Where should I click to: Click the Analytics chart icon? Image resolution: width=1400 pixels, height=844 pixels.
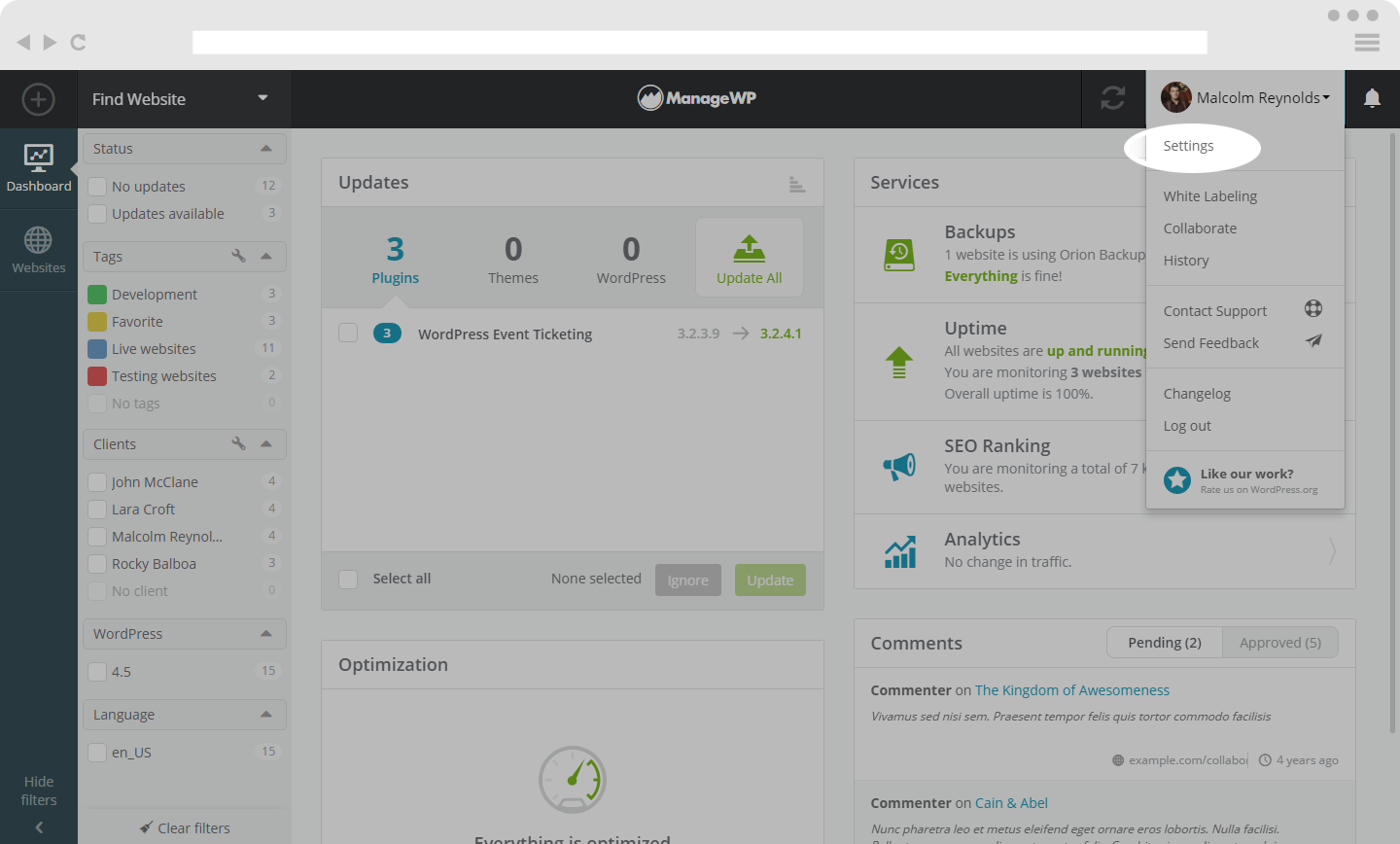pyautogui.click(x=900, y=551)
